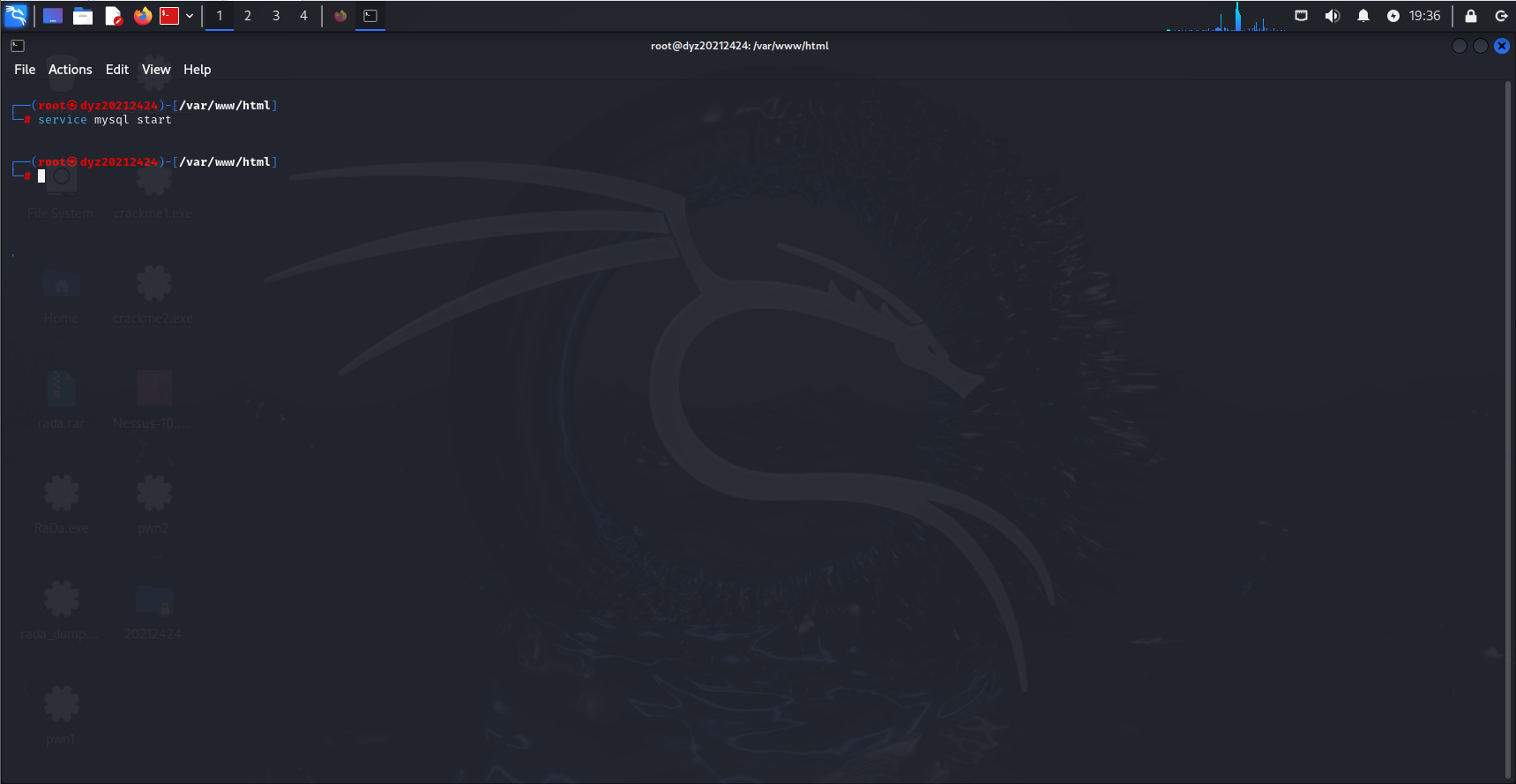Launch the text editor from the panel

coord(113,16)
